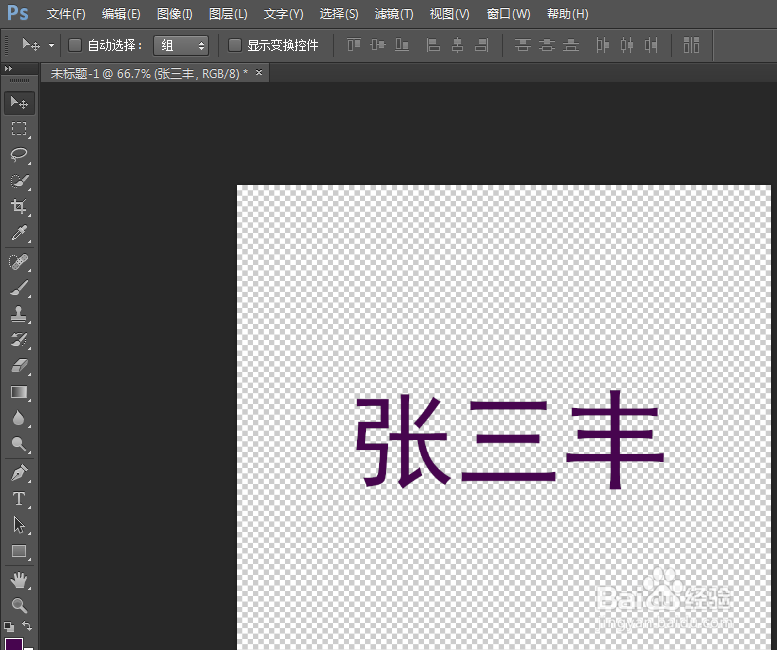Select the Hand tool
Viewport: 777px width, 650px height.
pos(19,580)
